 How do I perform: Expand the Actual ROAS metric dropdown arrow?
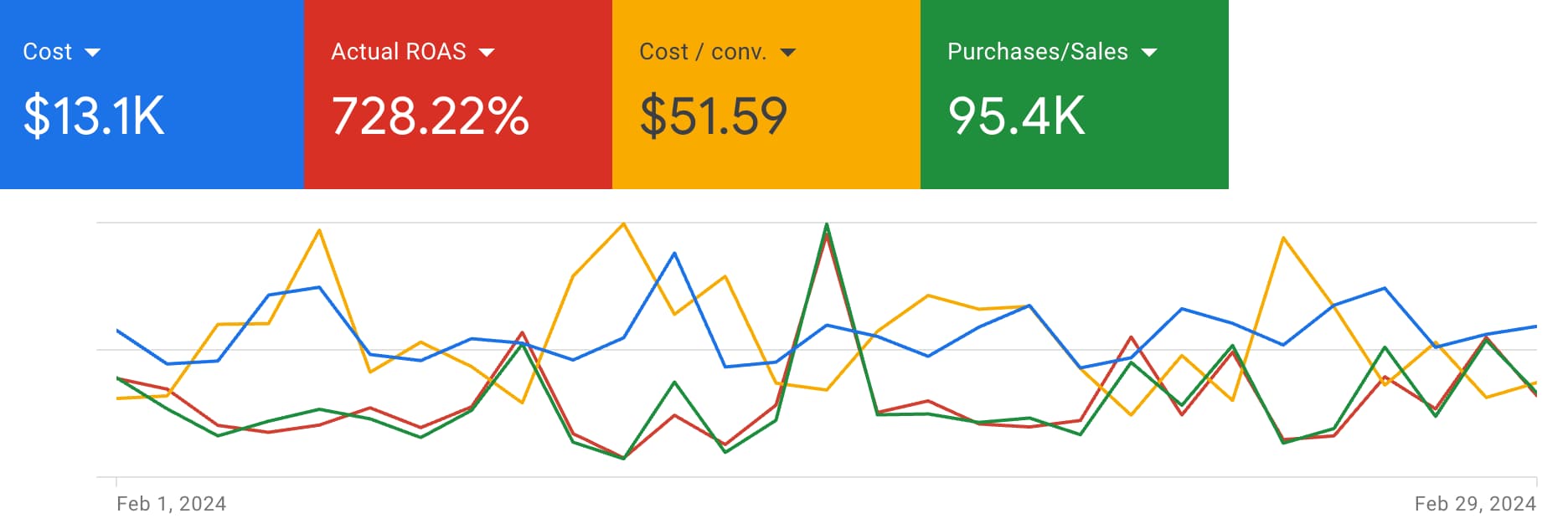(487, 53)
